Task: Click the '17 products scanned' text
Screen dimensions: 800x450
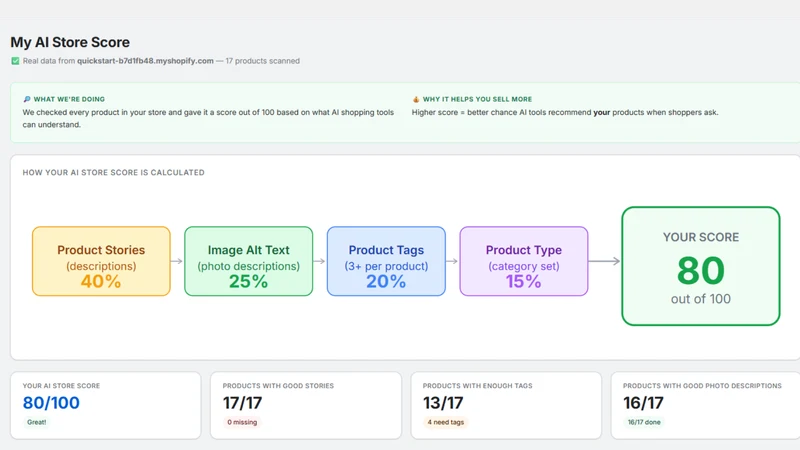Action: pyautogui.click(x=263, y=61)
